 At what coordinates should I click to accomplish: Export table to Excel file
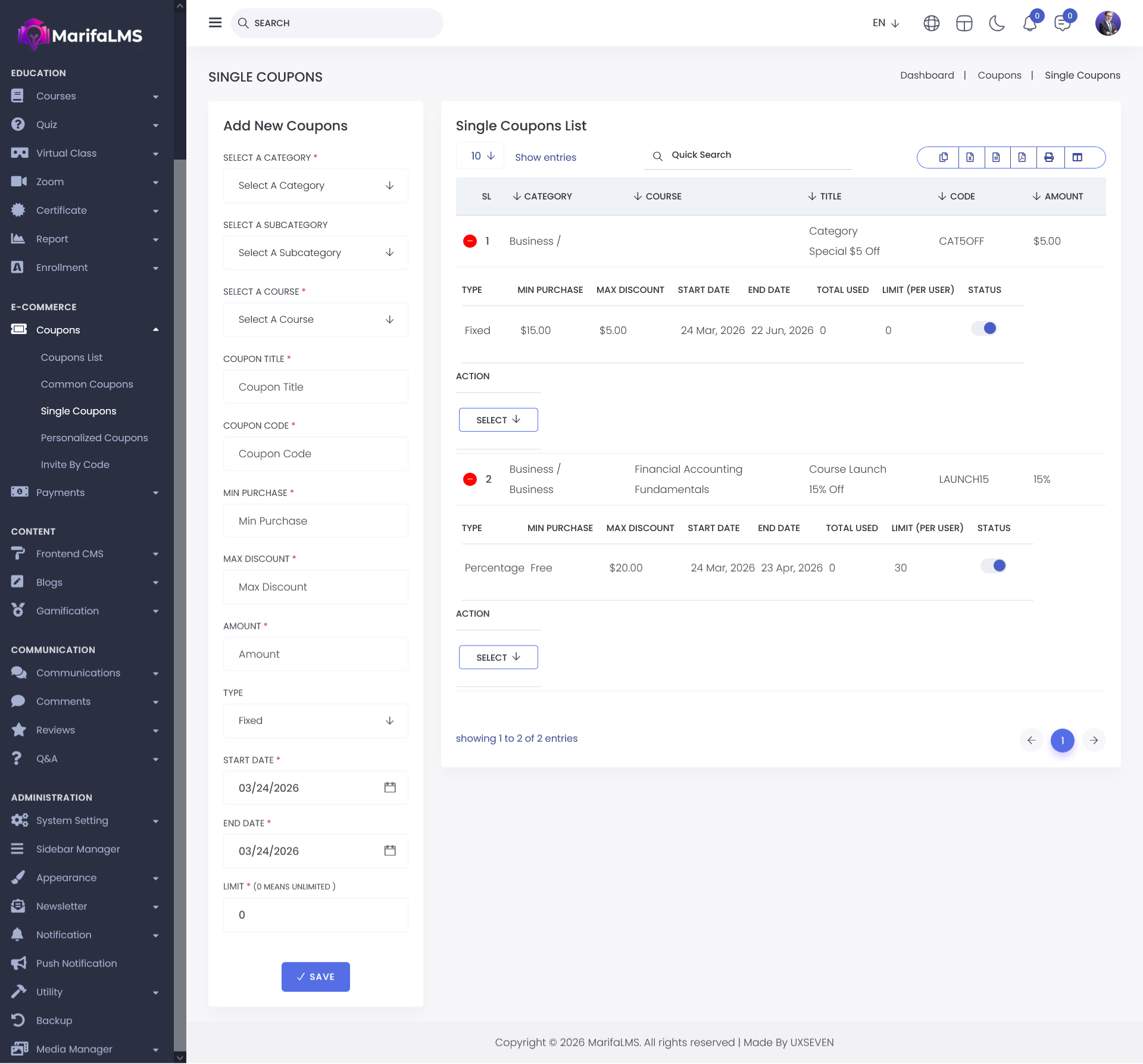(x=970, y=157)
